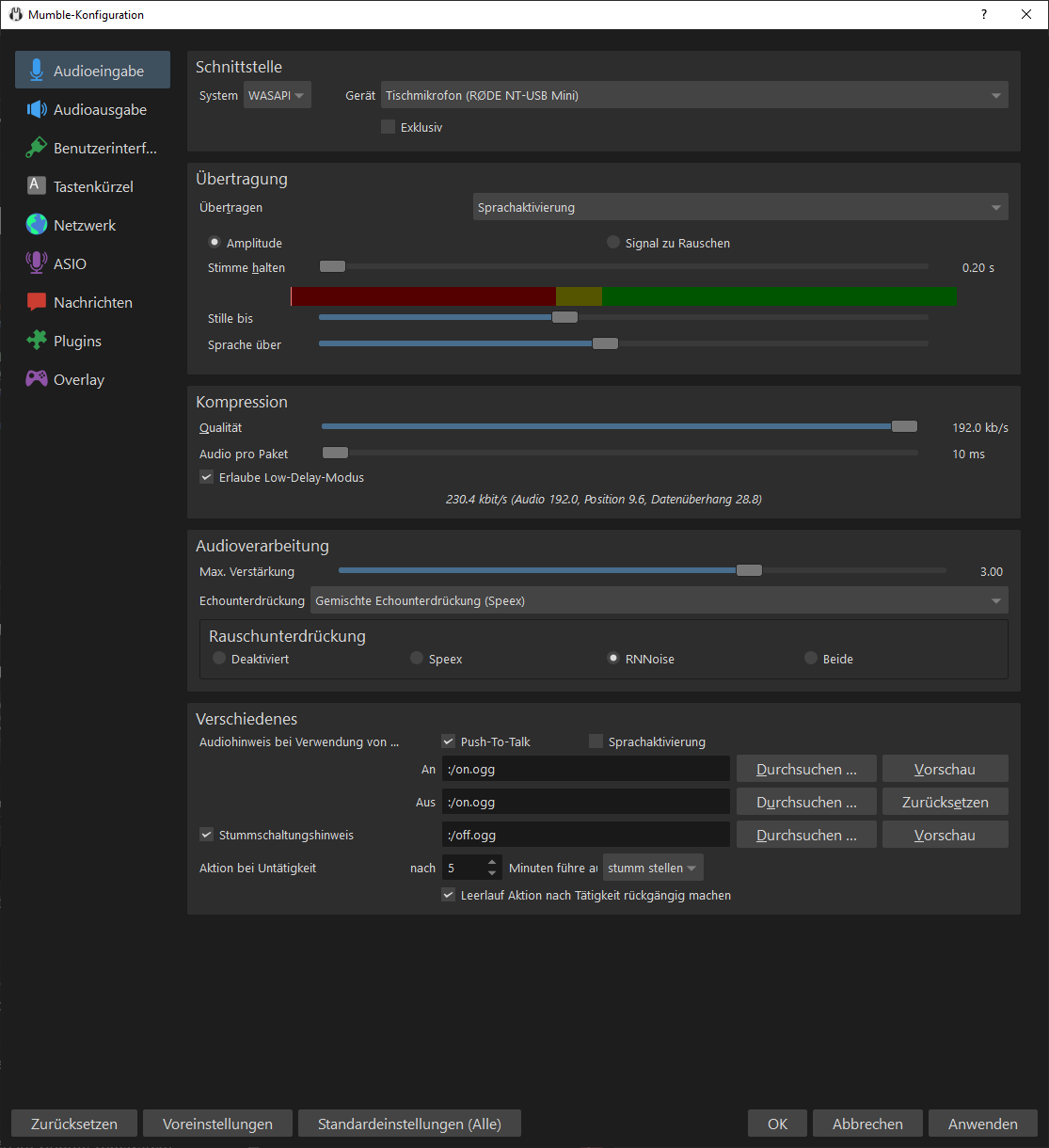Open the Audioausgabe settings page
The image size is (1049, 1148).
92,109
